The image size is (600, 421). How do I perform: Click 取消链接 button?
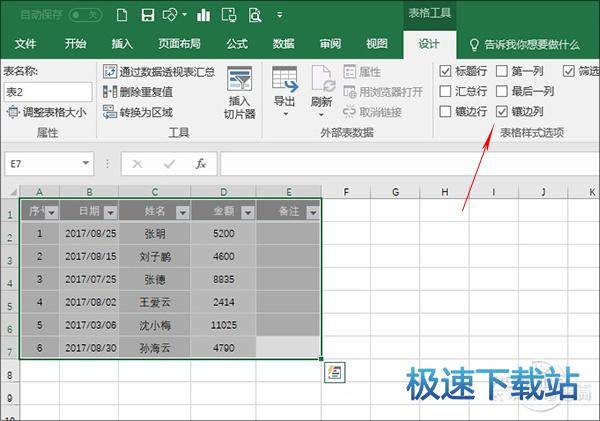pyautogui.click(x=373, y=112)
